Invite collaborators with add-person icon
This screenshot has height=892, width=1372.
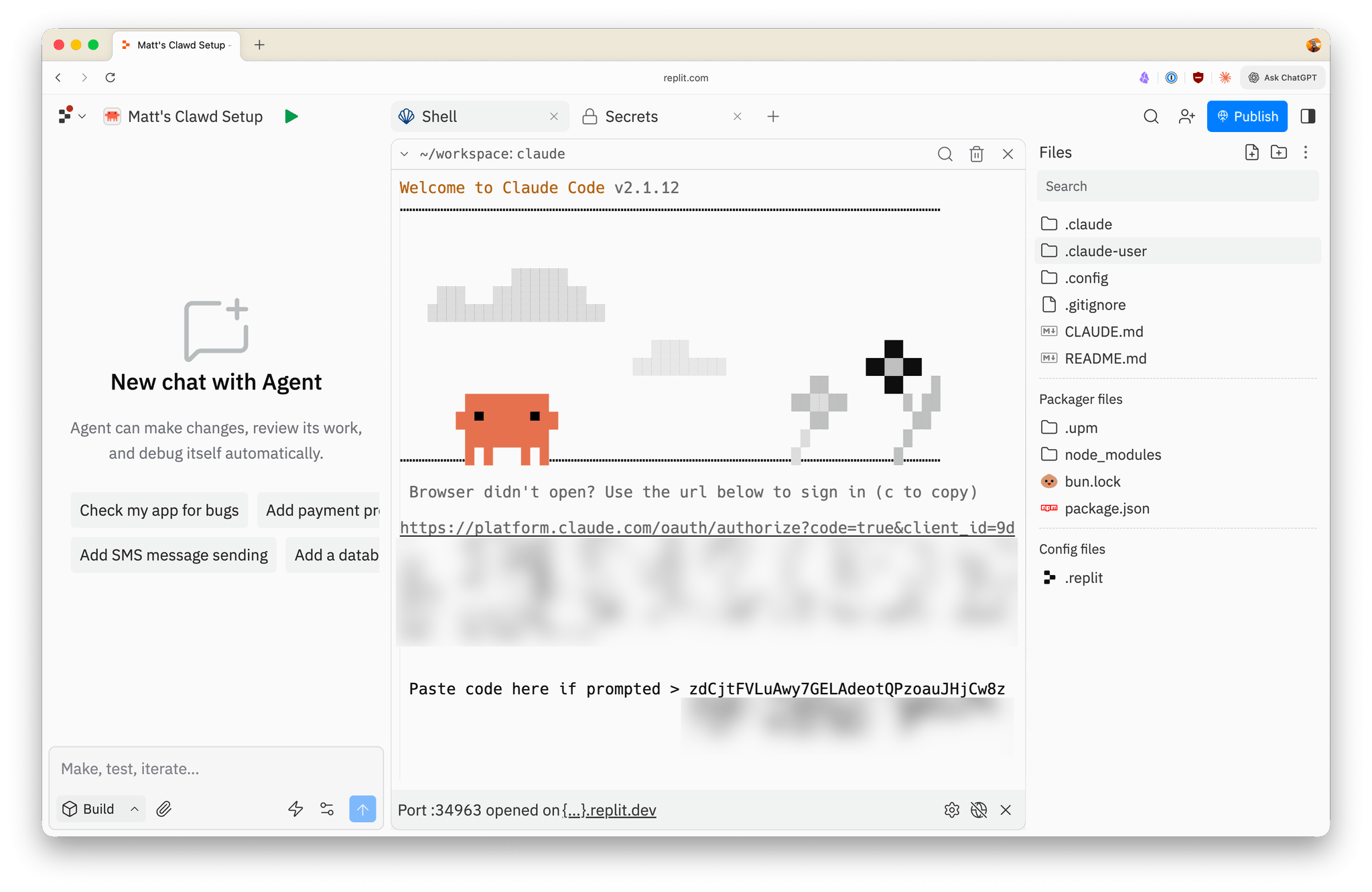pyautogui.click(x=1186, y=117)
